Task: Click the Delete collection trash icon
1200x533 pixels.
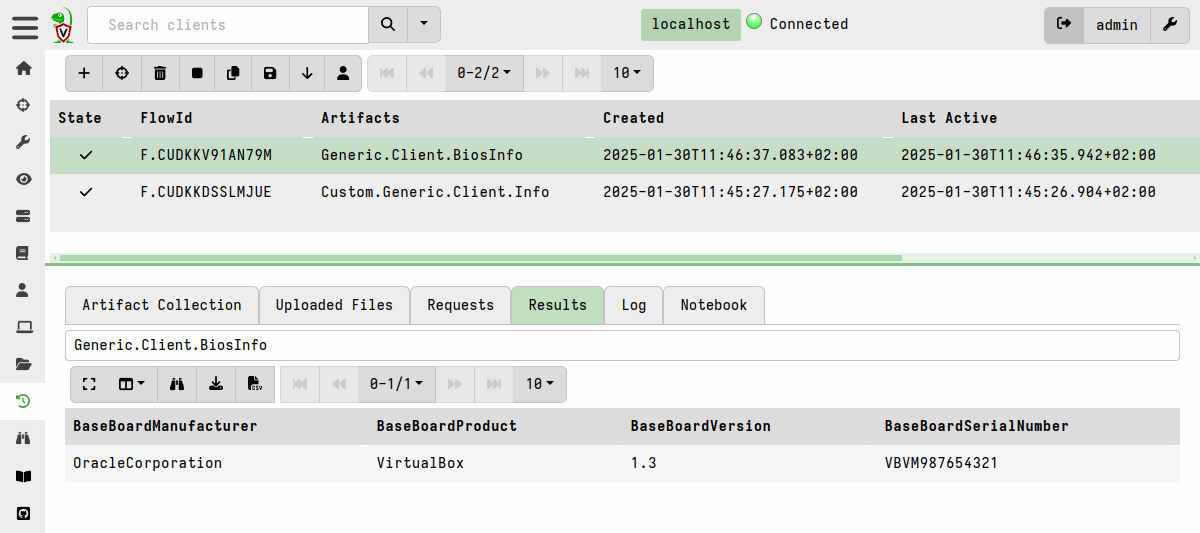Action: click(160, 73)
